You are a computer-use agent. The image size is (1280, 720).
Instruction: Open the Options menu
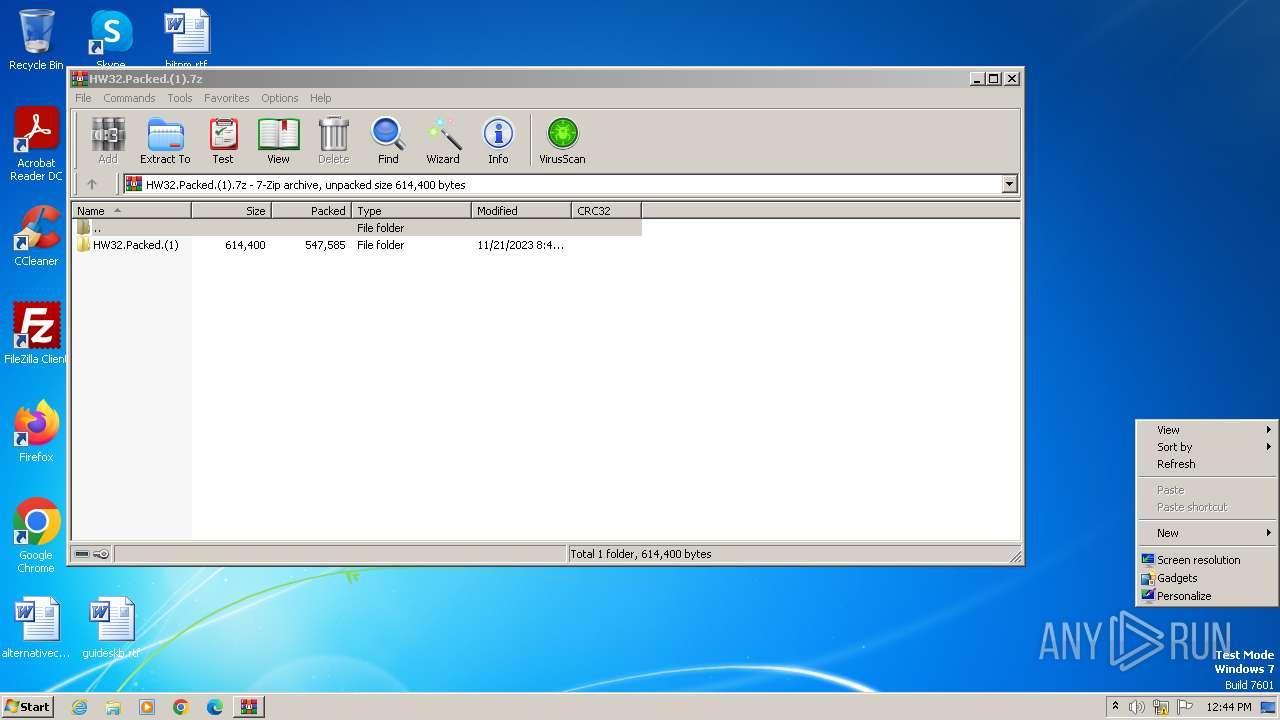280,98
